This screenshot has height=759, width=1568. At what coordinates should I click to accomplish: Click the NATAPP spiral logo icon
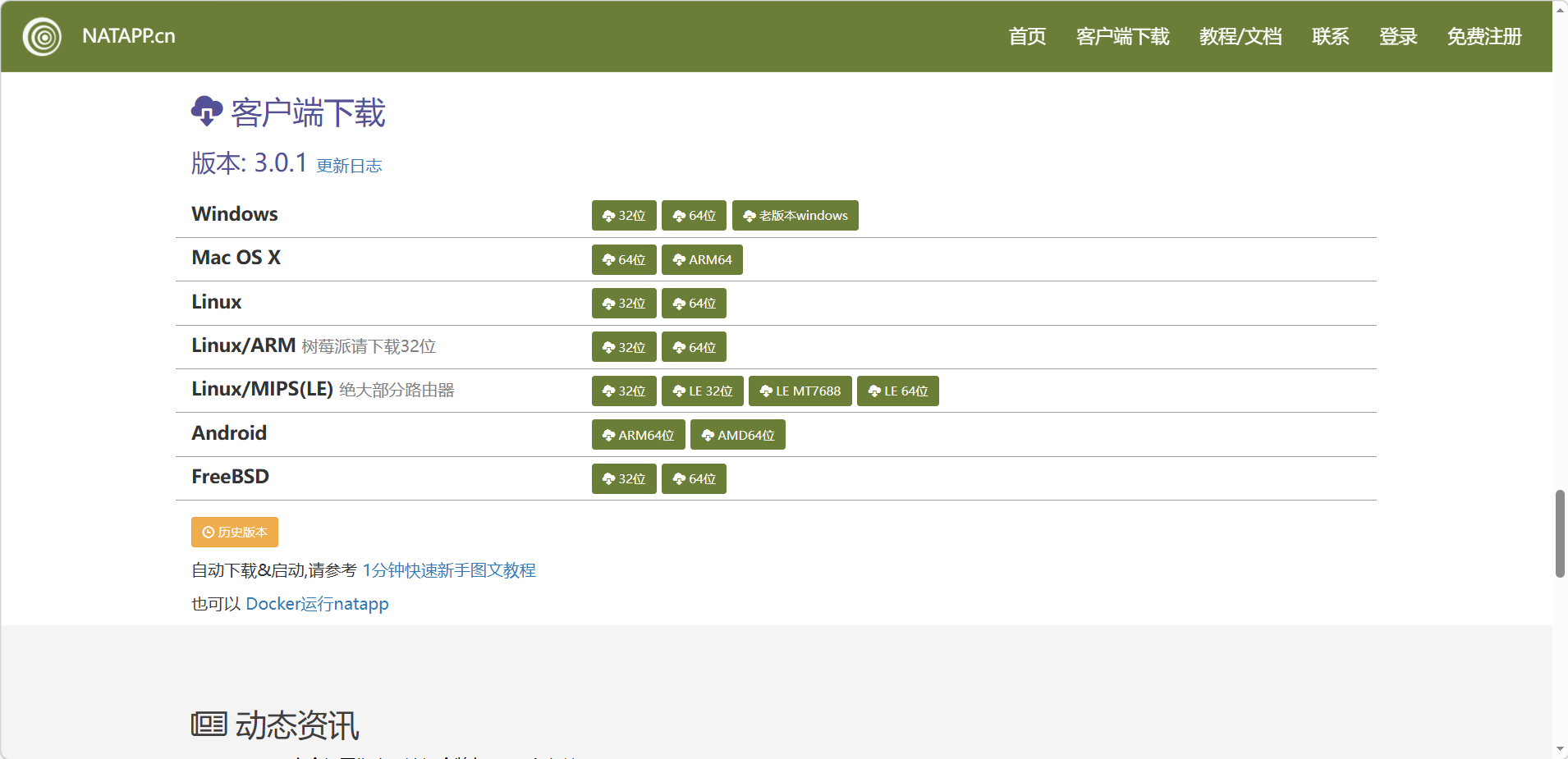pyautogui.click(x=42, y=36)
